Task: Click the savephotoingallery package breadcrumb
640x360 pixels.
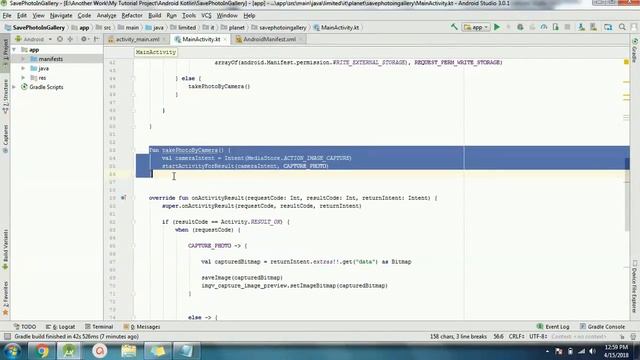Action: click(282, 27)
